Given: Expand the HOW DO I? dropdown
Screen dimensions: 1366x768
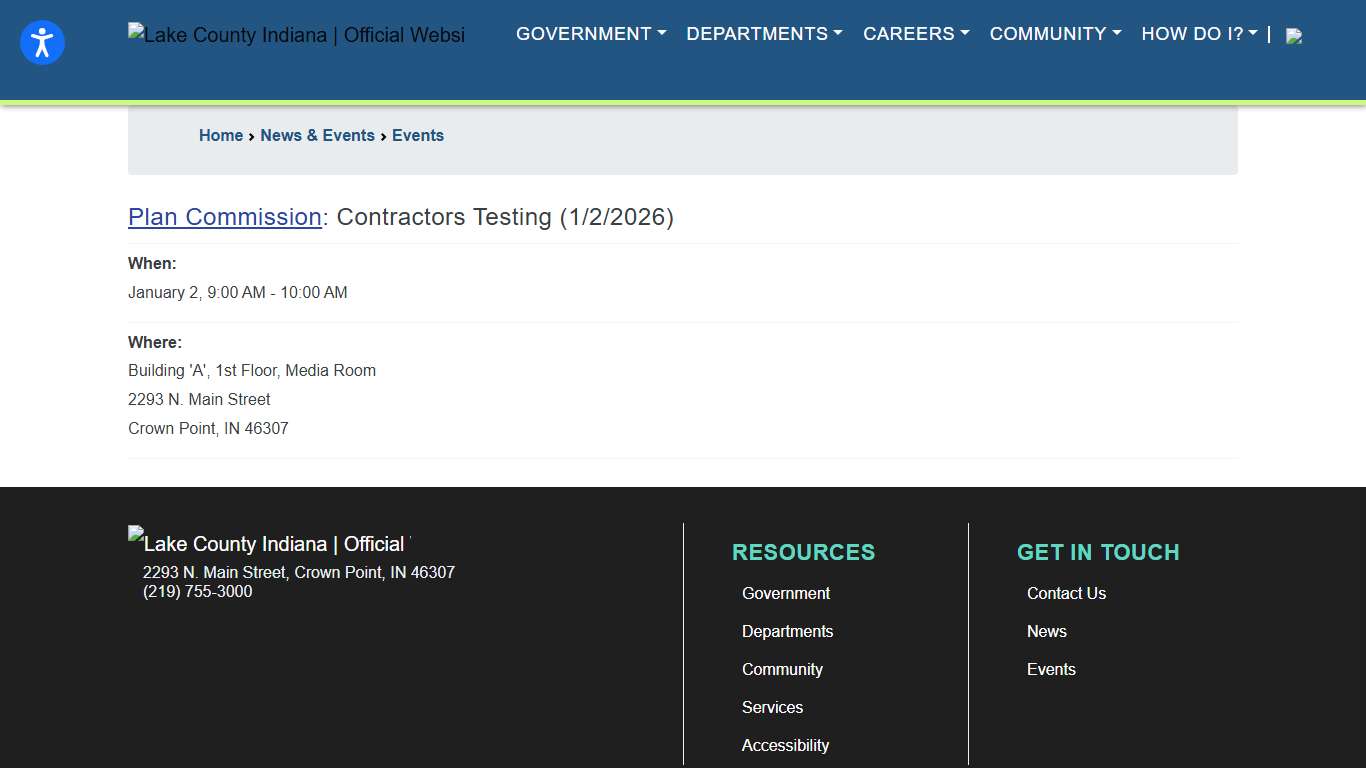Looking at the screenshot, I should tap(1198, 33).
